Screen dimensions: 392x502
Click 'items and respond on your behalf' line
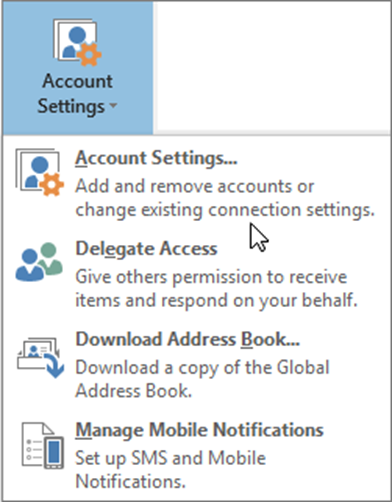tap(217, 300)
